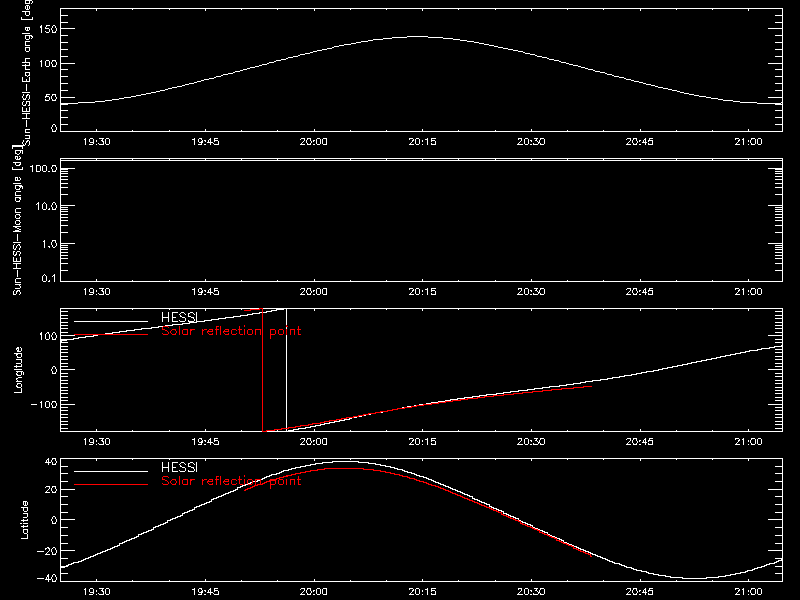
Task: Click 20:15 time label under Longitude plot
Action: coord(422,441)
